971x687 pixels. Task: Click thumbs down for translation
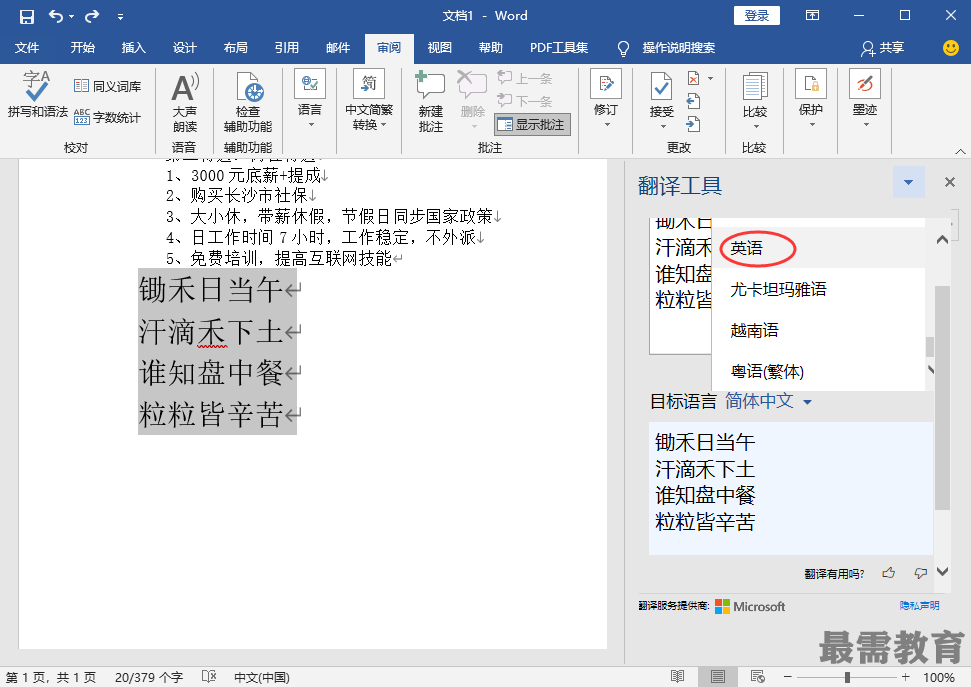(921, 573)
